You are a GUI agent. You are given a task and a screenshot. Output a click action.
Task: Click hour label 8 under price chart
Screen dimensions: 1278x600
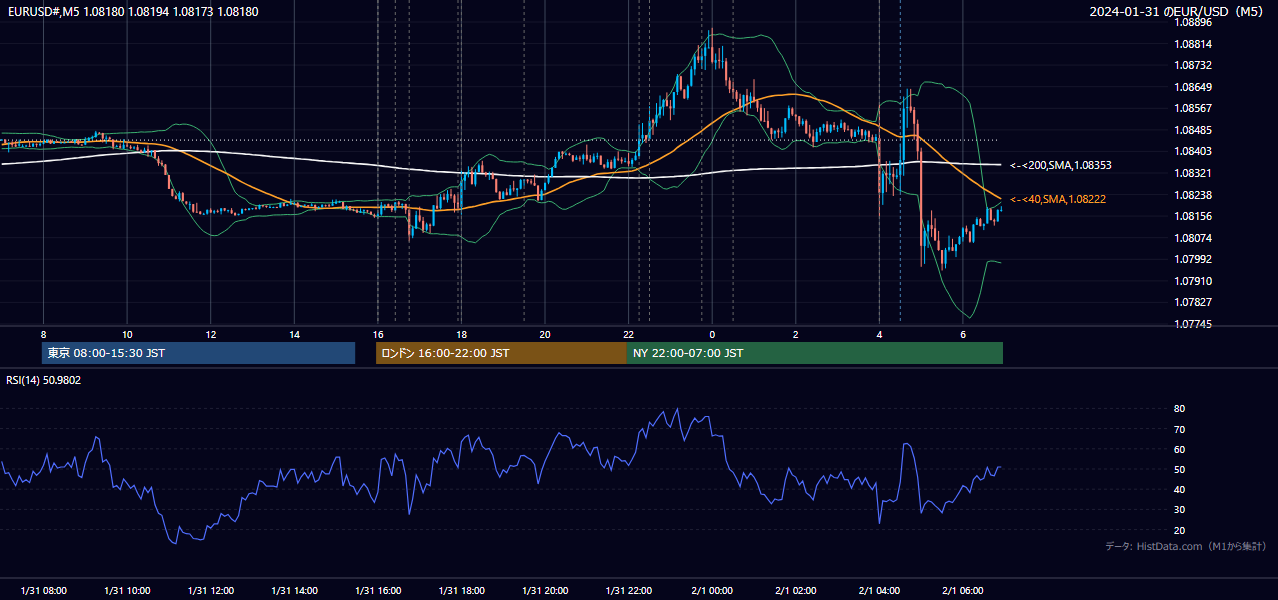pyautogui.click(x=43, y=334)
